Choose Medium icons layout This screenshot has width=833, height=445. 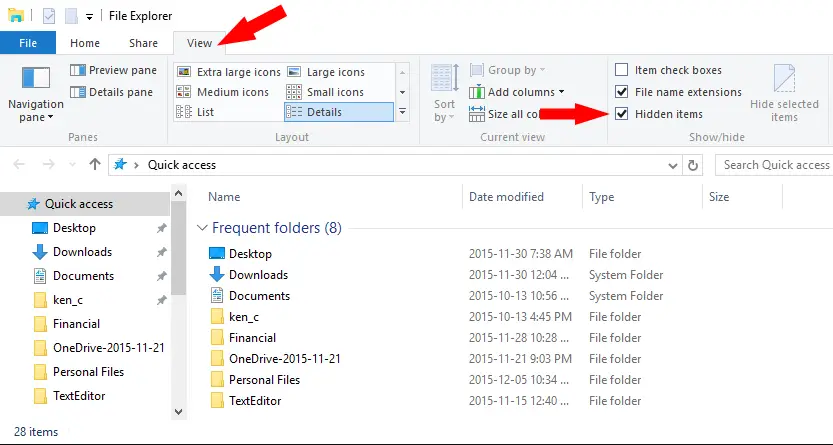point(223,92)
